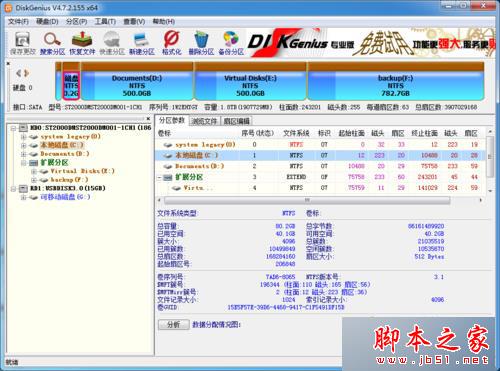
Task: Open the Partition menu
Action: (76, 22)
